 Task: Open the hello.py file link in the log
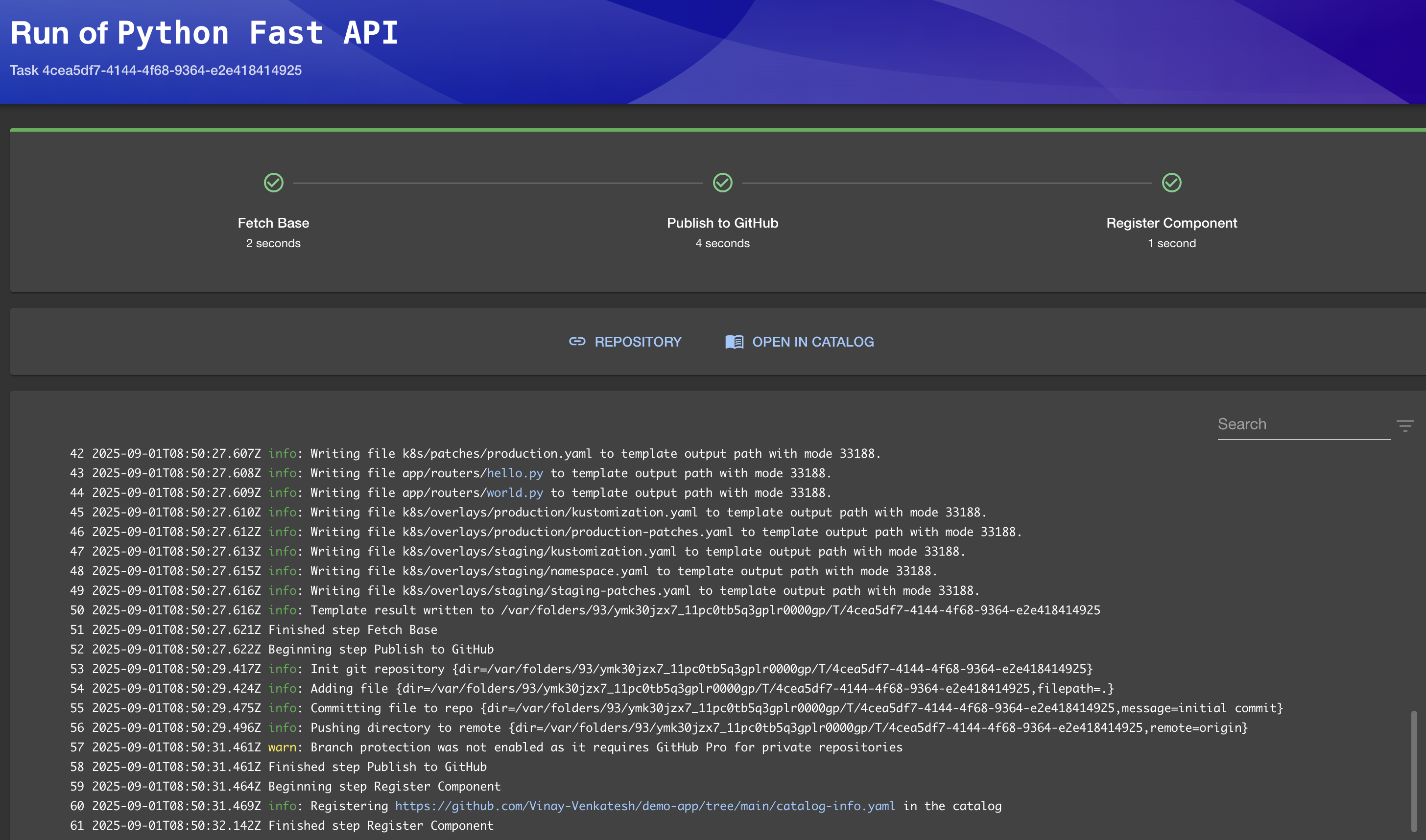coord(515,473)
